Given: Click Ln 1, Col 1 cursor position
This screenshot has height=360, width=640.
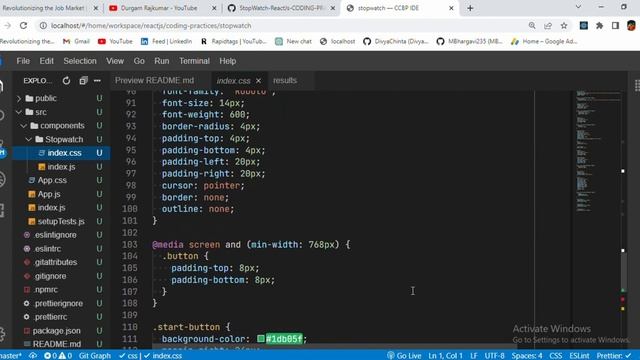Looking at the screenshot, I should click(445, 356).
